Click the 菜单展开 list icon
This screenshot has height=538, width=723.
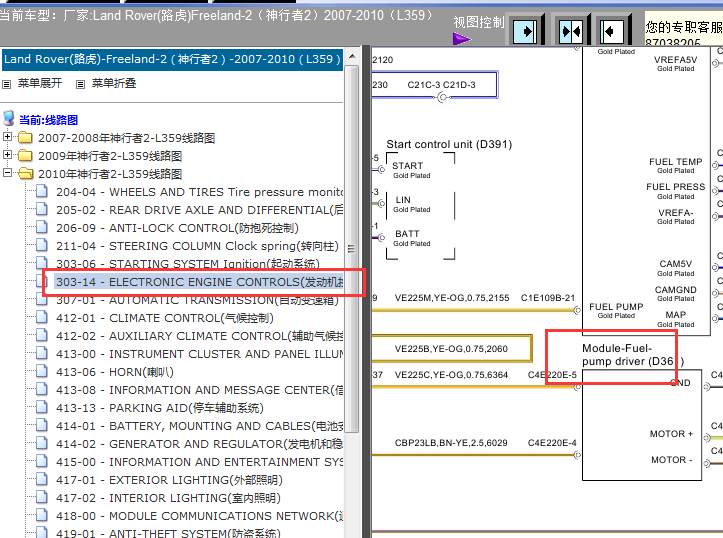[x=6, y=84]
